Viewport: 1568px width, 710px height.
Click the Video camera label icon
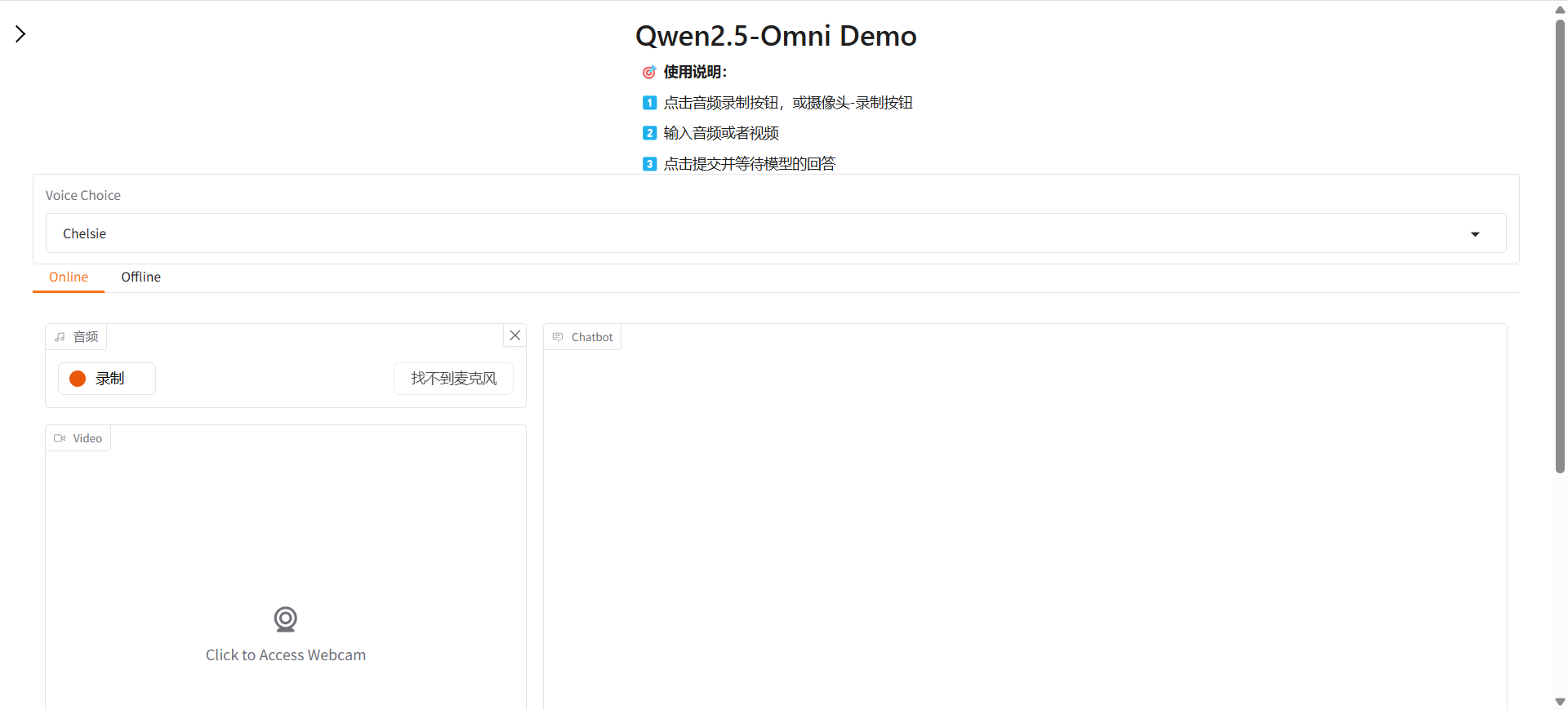60,438
